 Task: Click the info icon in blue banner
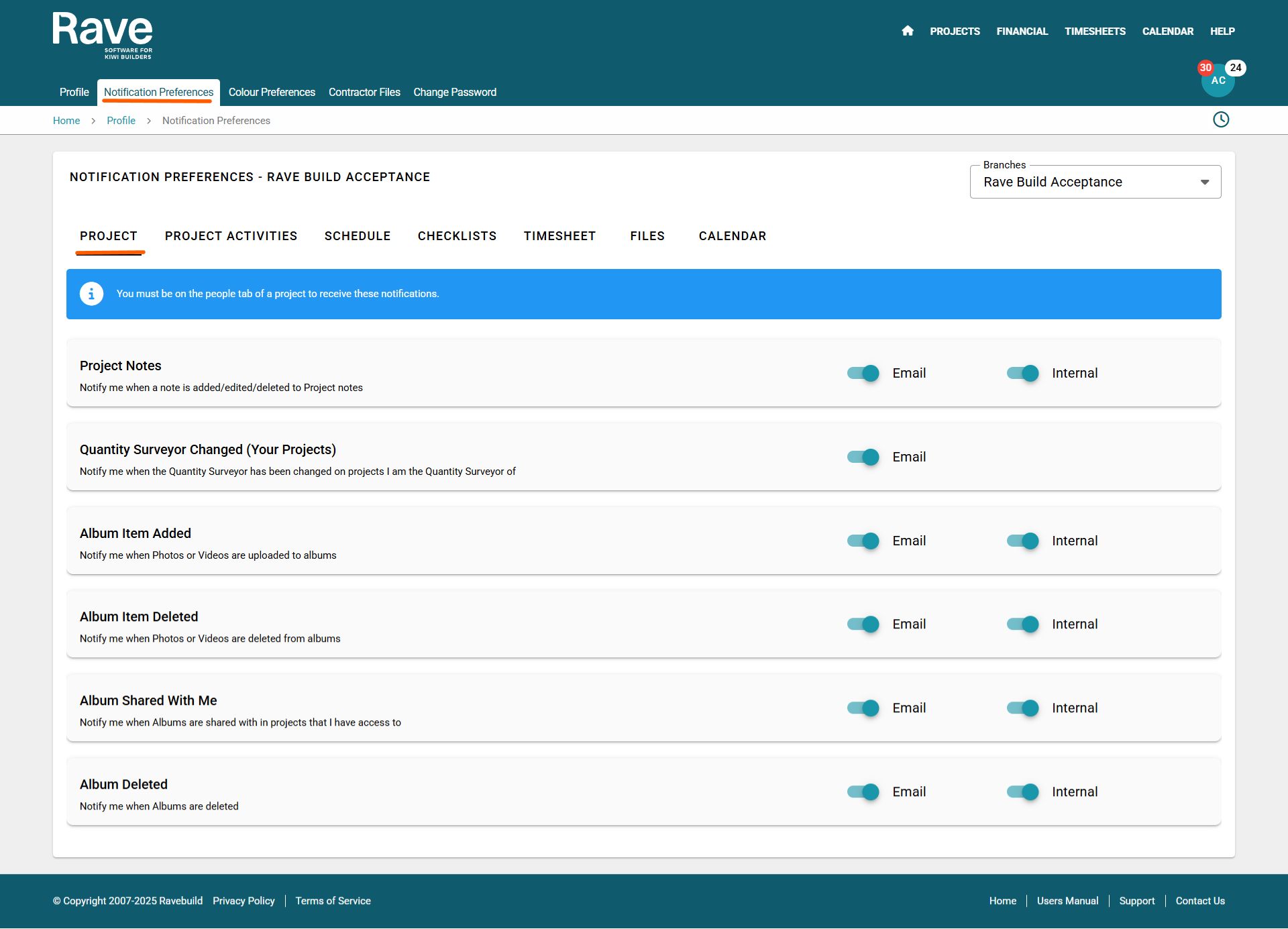91,294
